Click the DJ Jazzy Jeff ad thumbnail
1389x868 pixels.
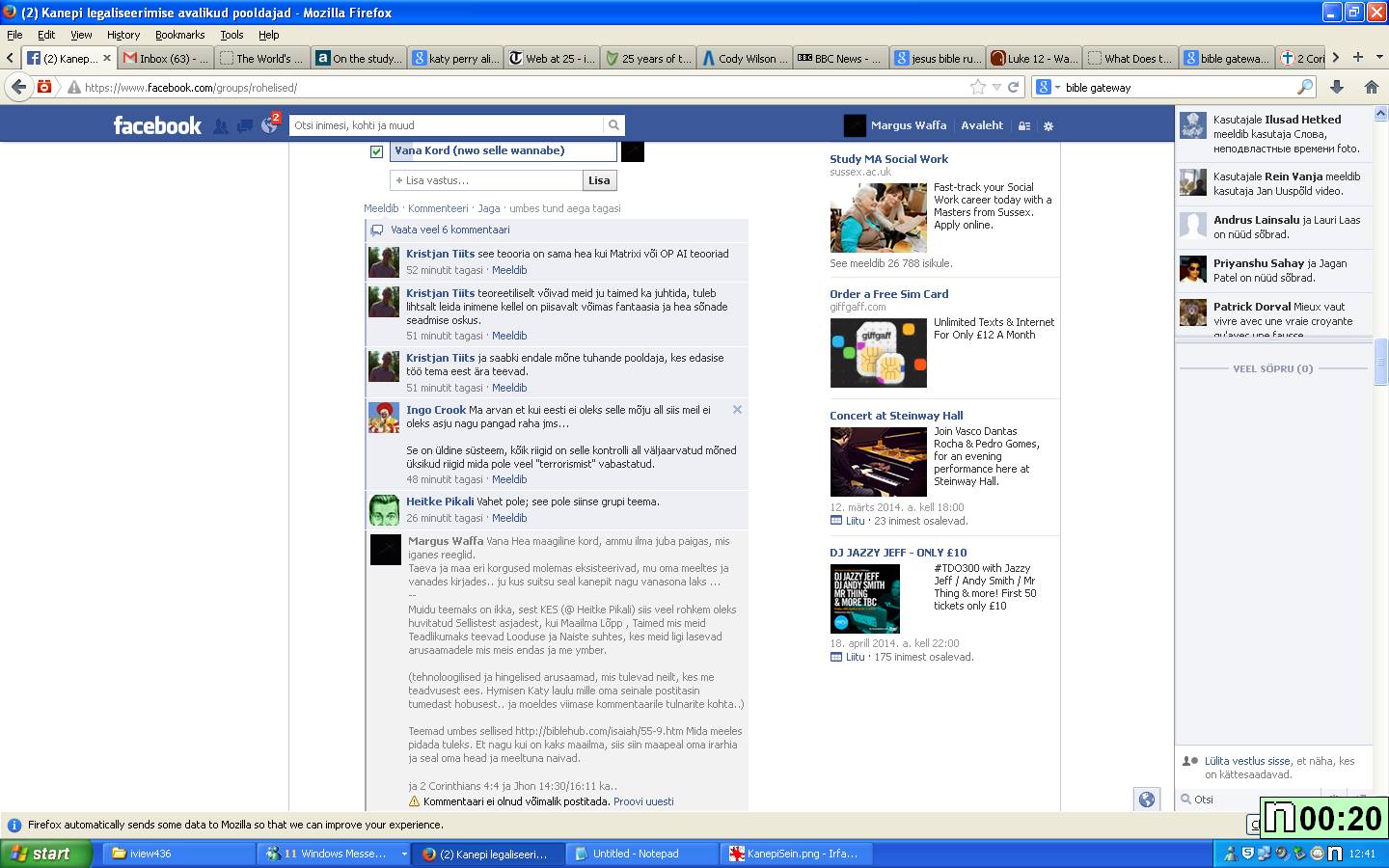click(865, 598)
